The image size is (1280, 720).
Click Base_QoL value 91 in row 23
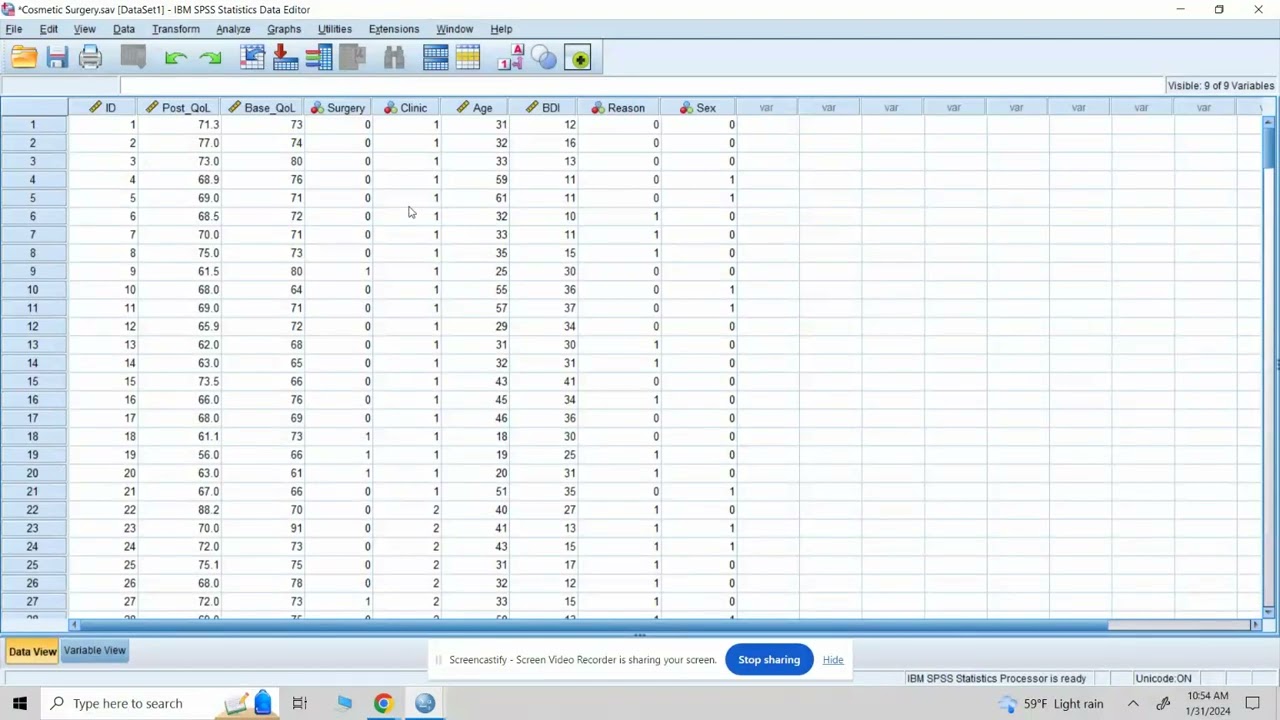point(263,528)
